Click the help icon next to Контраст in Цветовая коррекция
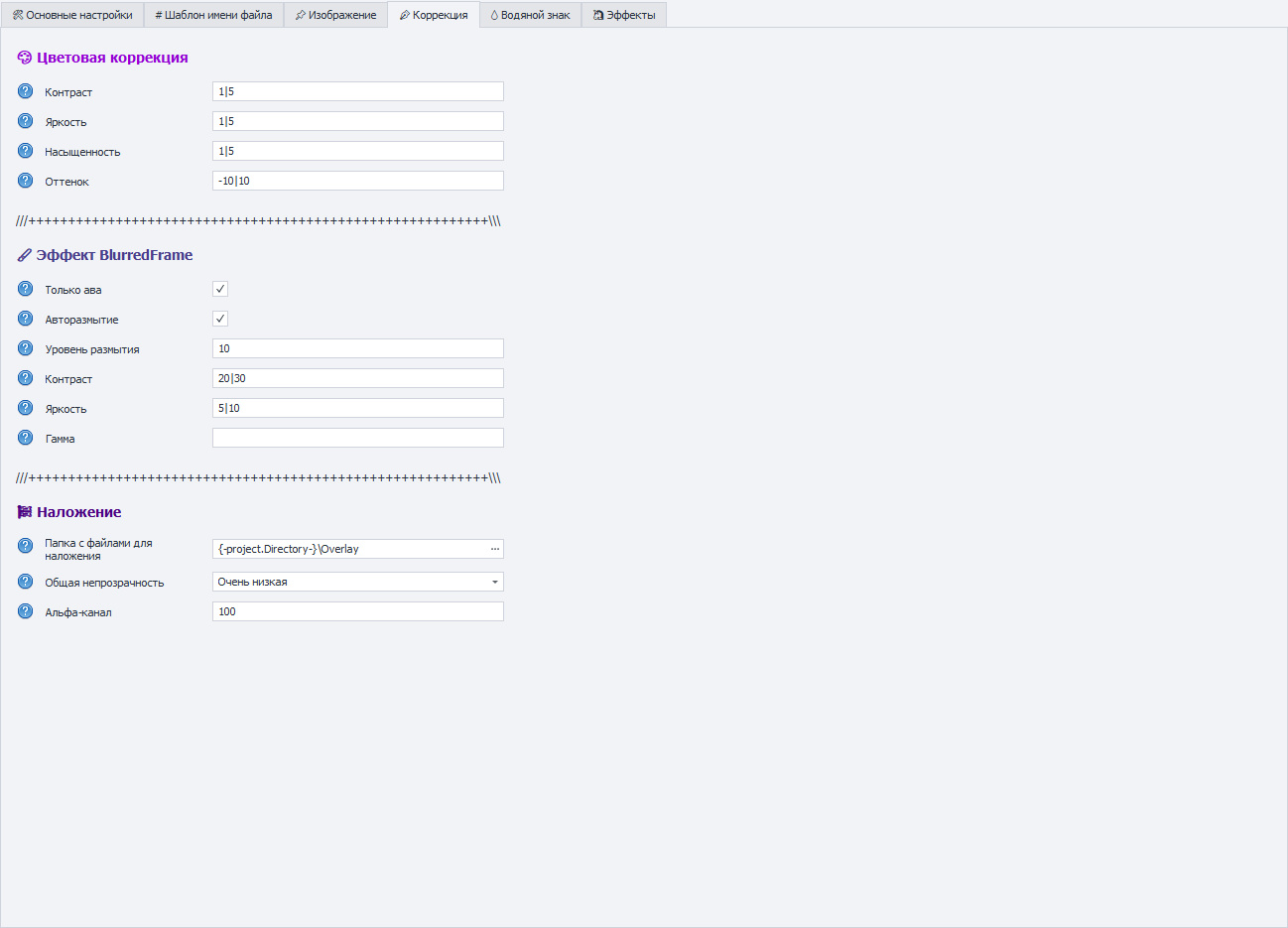This screenshot has width=1288, height=928. [26, 91]
